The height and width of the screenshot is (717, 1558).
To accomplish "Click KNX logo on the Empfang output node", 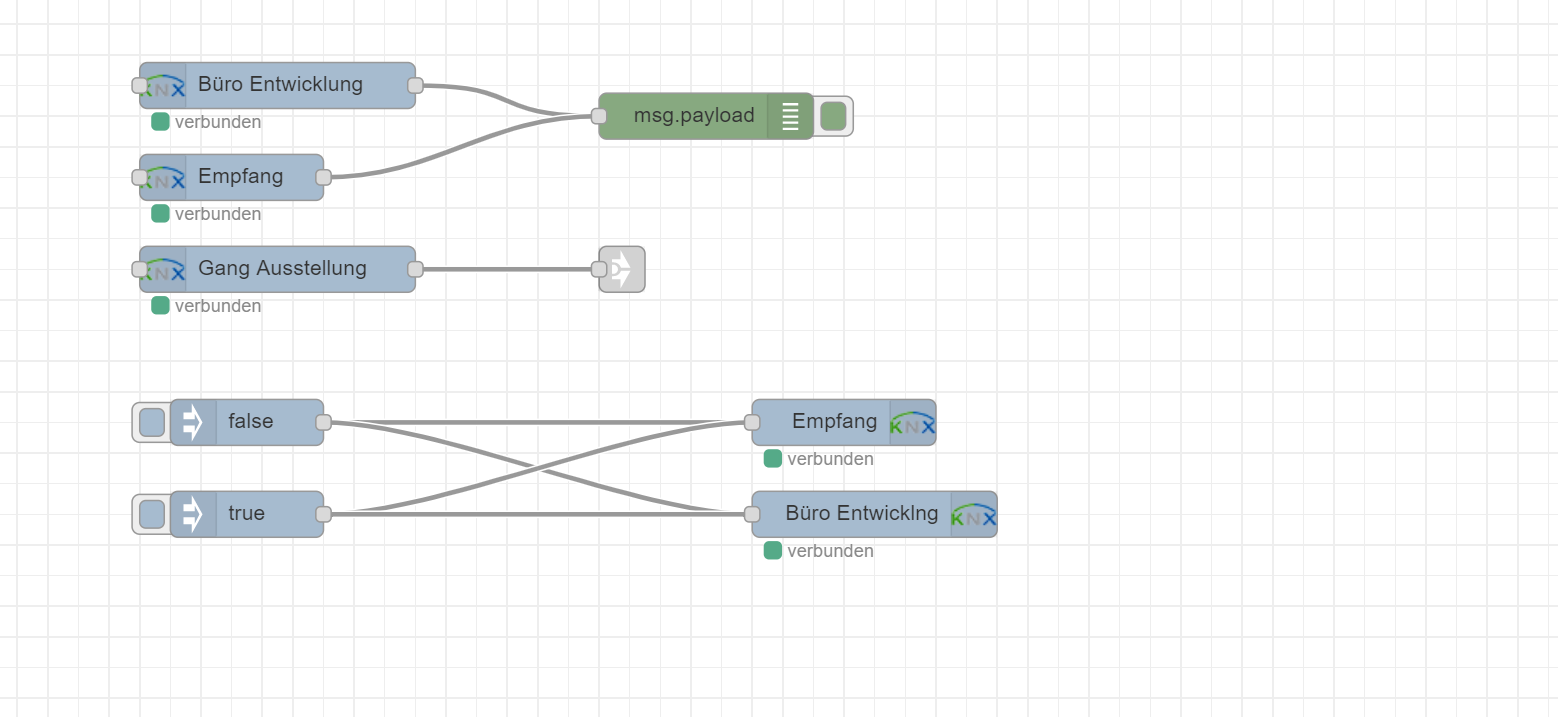I will tap(912, 423).
